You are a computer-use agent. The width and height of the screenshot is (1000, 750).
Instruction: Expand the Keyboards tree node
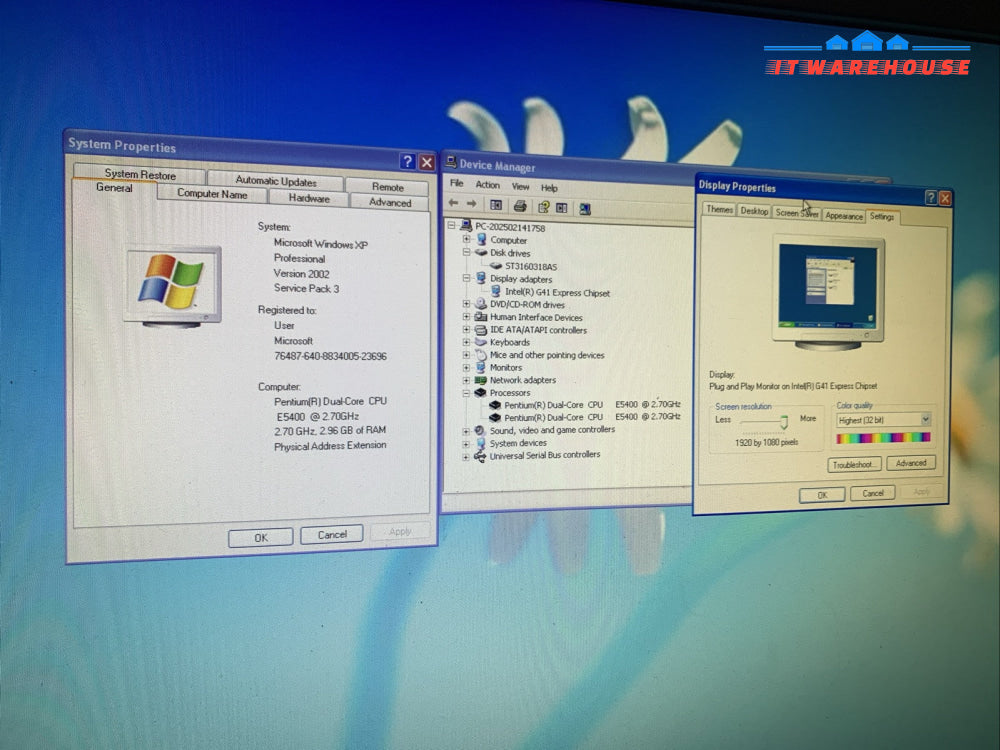point(466,342)
